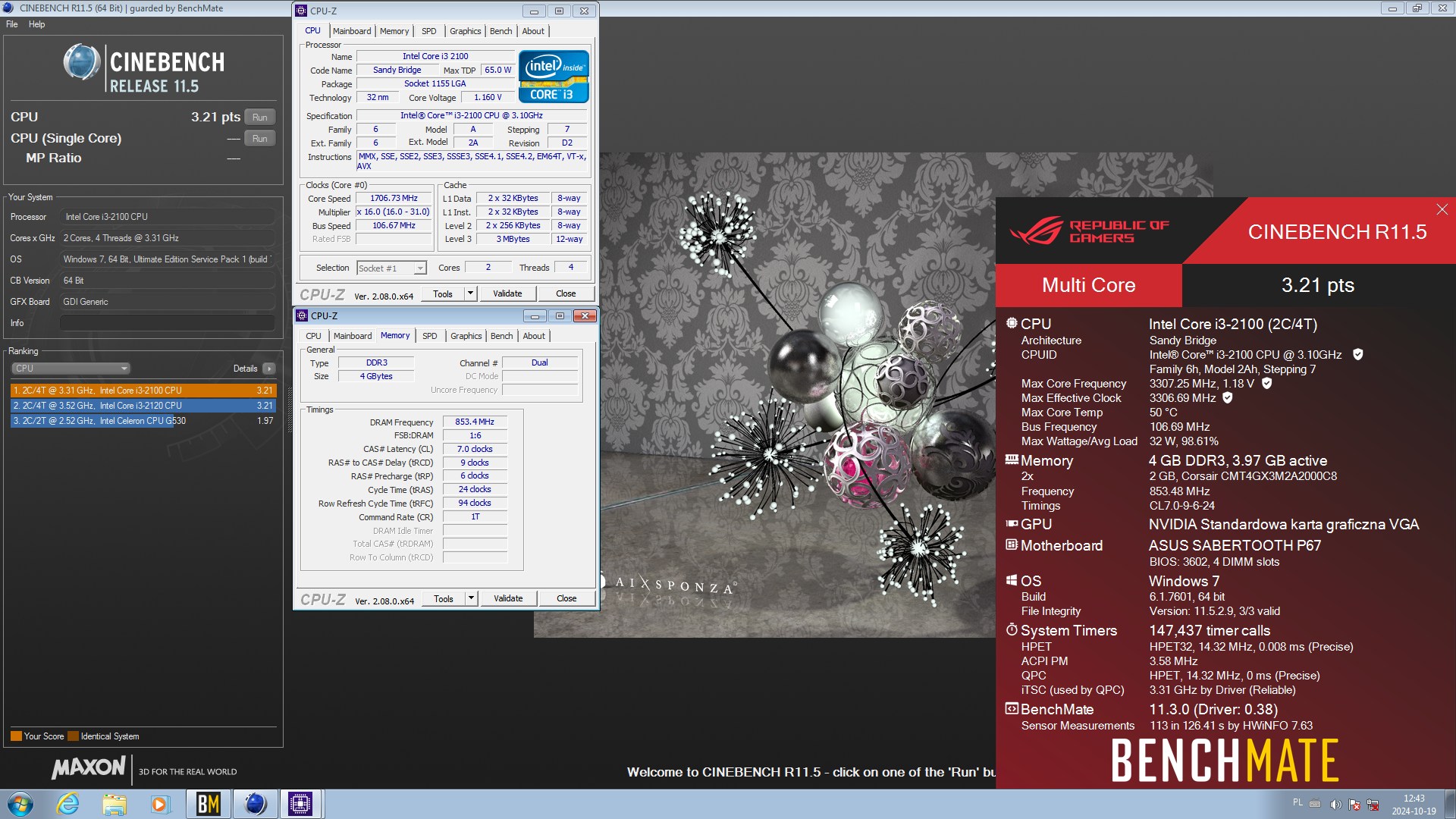Click Validate in the lower CPU-Z window
1456x819 pixels.
[508, 598]
